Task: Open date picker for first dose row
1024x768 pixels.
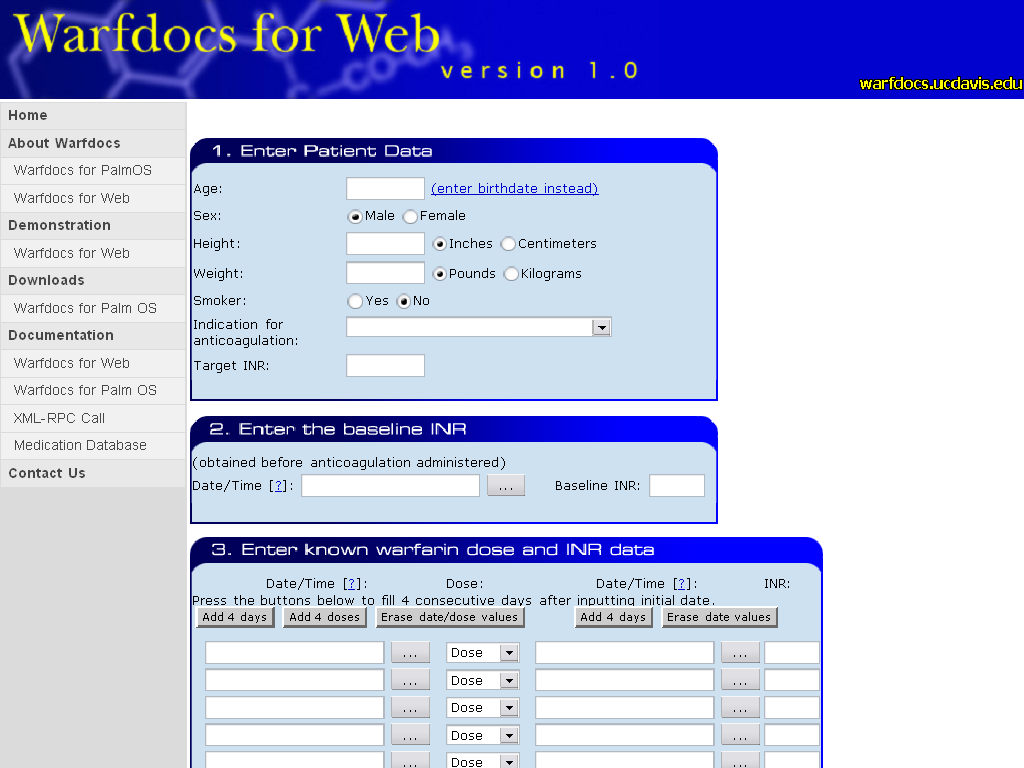Action: (x=410, y=653)
